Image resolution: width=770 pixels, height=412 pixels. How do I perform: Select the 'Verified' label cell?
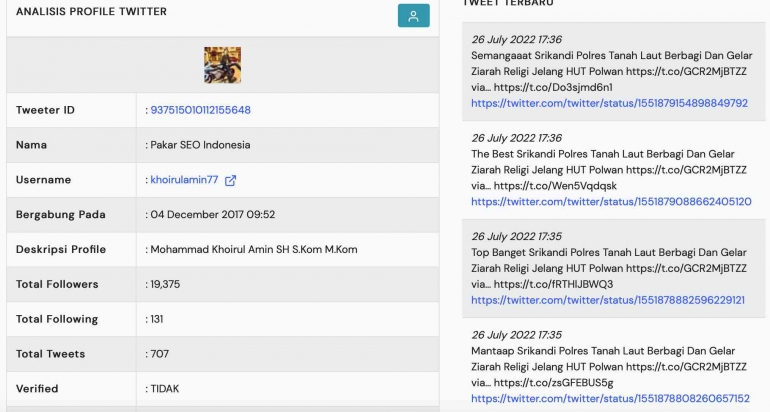72,389
